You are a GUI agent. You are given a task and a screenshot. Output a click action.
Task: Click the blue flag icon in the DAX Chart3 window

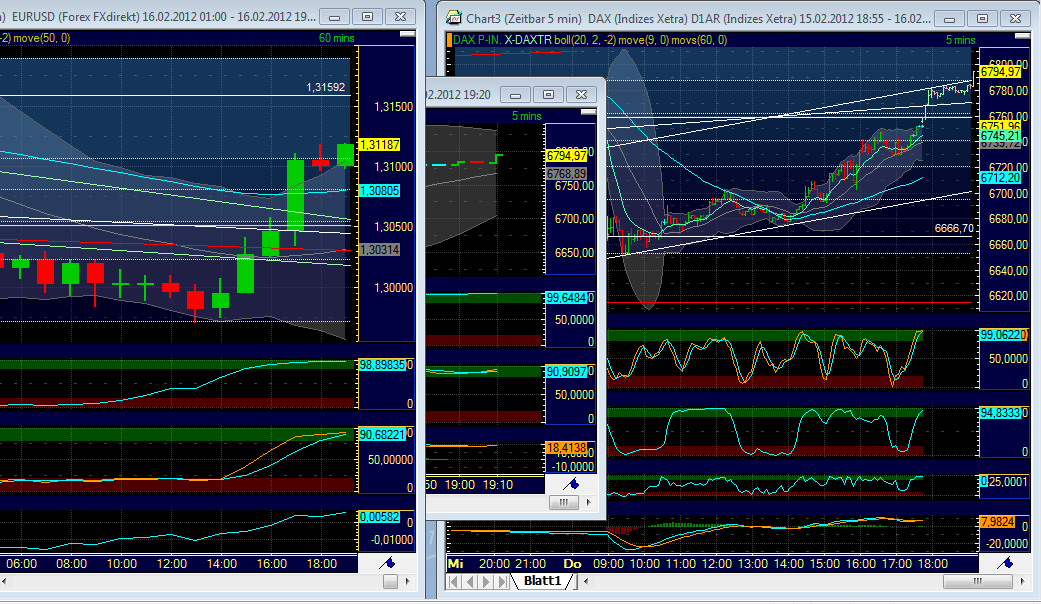click(x=1010, y=563)
